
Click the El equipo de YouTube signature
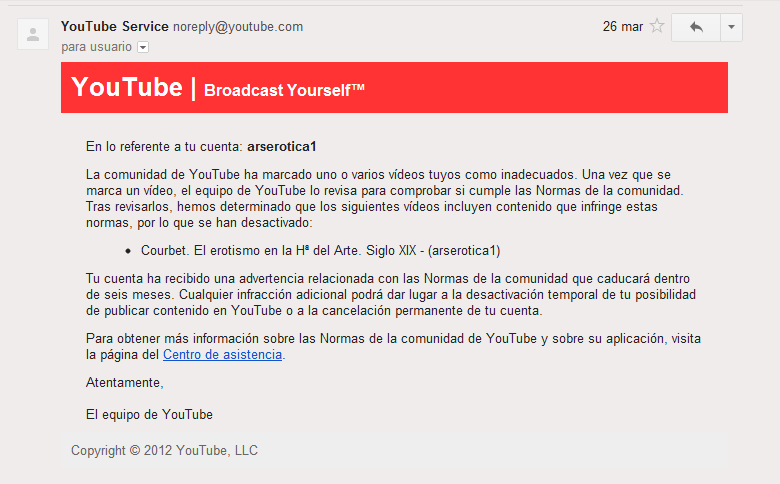[x=149, y=415]
